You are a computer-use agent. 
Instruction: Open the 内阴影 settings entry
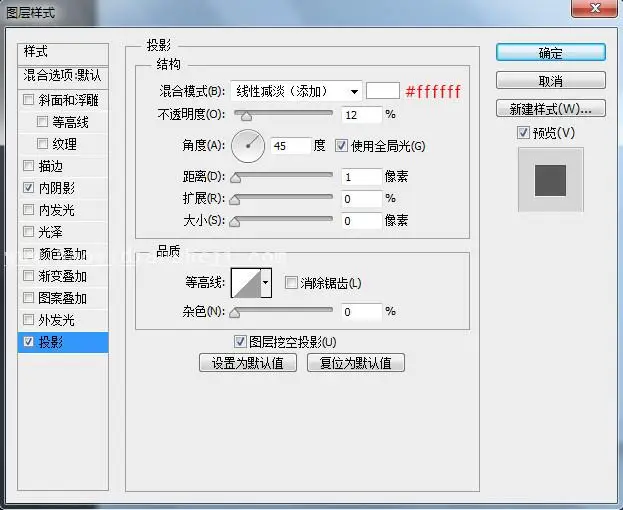pyautogui.click(x=56, y=188)
